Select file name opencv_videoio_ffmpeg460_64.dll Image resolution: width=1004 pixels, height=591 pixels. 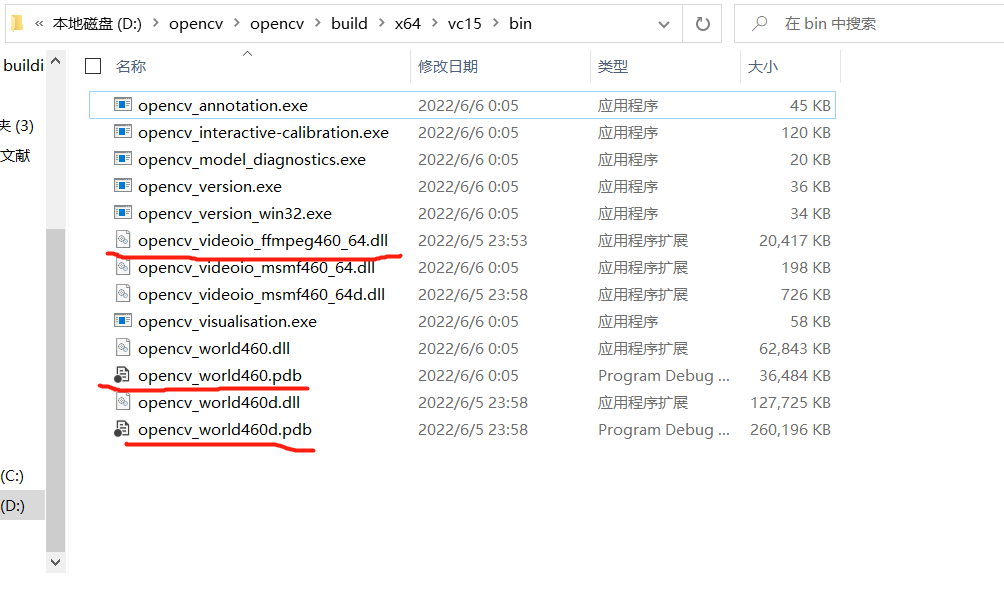point(263,241)
